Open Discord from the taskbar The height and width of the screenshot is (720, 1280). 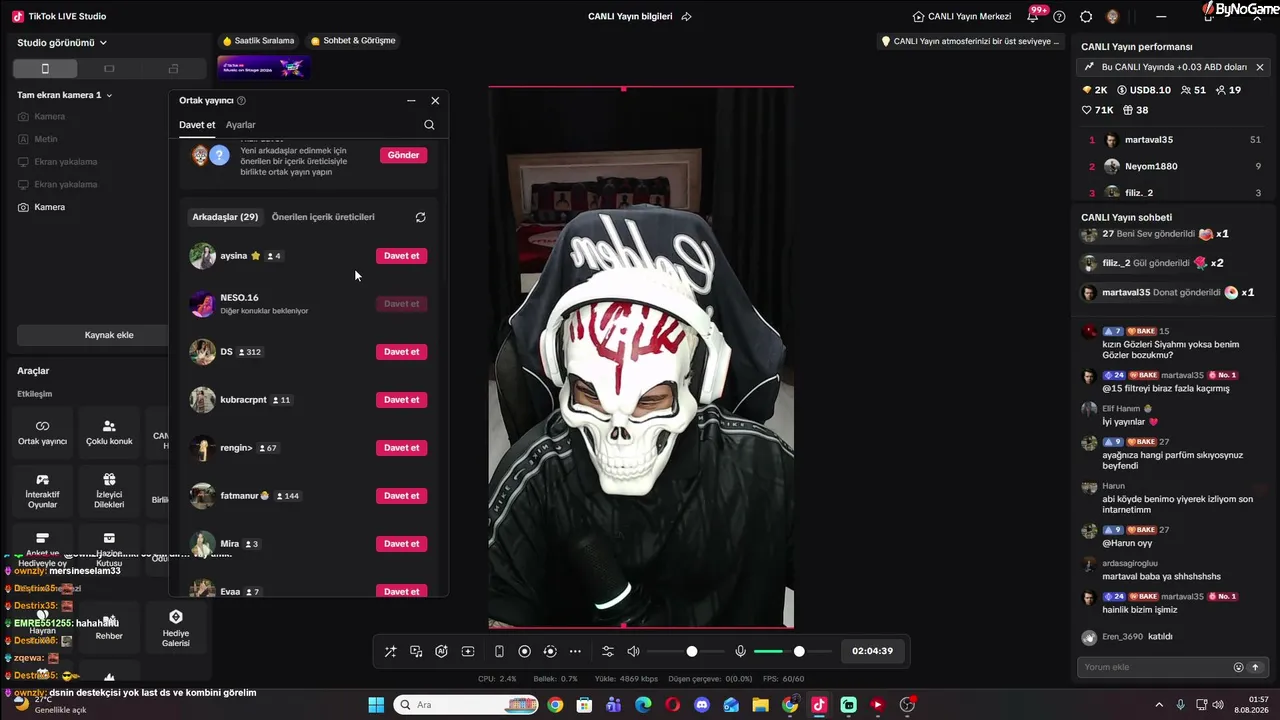pyautogui.click(x=702, y=705)
